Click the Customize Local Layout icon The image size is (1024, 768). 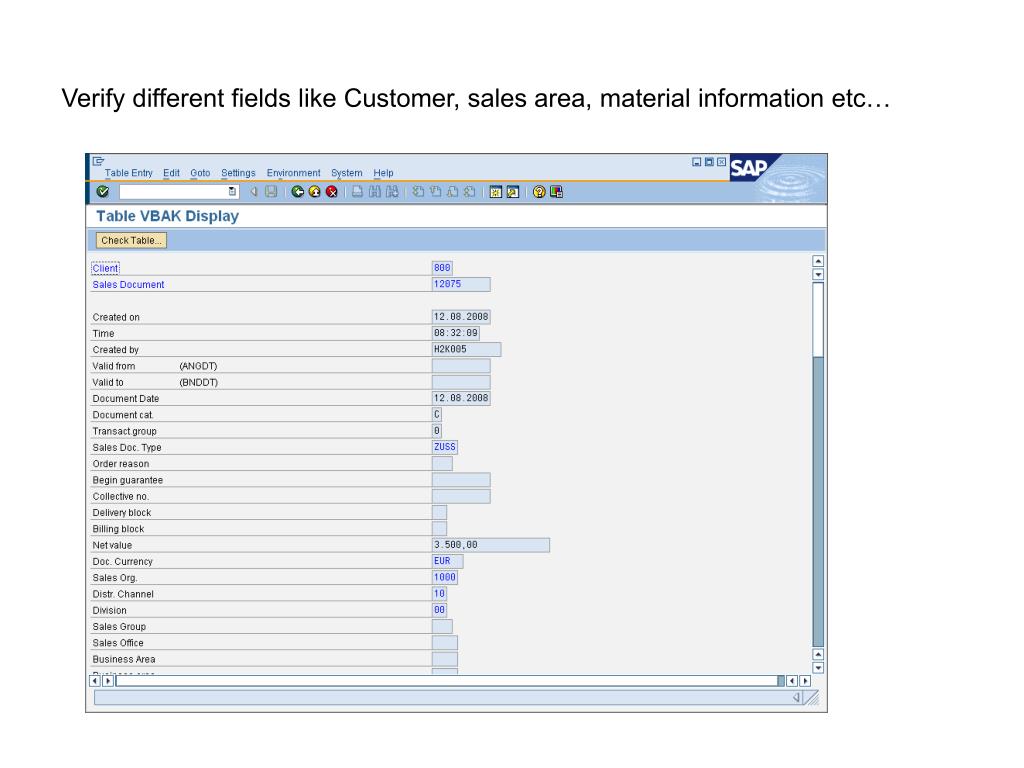point(556,191)
